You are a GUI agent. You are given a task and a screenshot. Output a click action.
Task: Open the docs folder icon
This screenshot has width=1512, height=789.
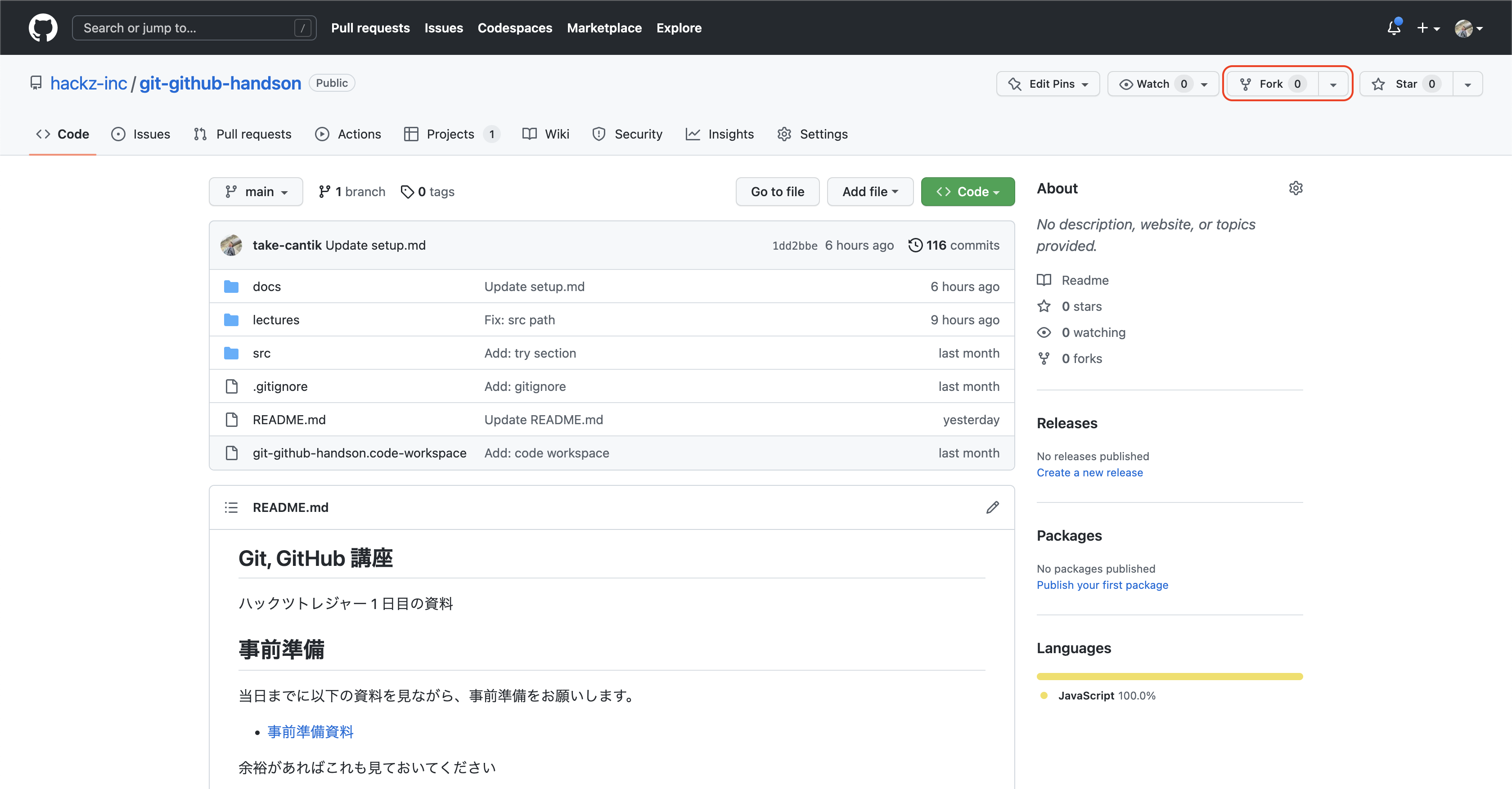[x=231, y=287]
